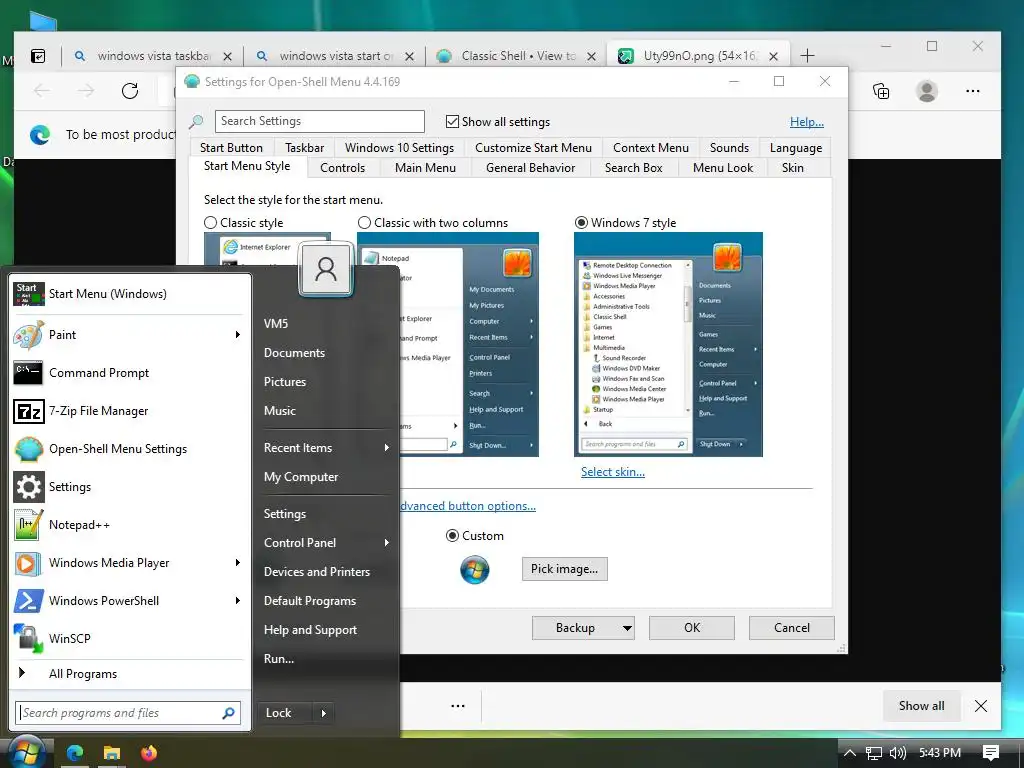Viewport: 1024px width, 768px height.
Task: Open Microsoft Edge from the taskbar
Action: coord(75,753)
